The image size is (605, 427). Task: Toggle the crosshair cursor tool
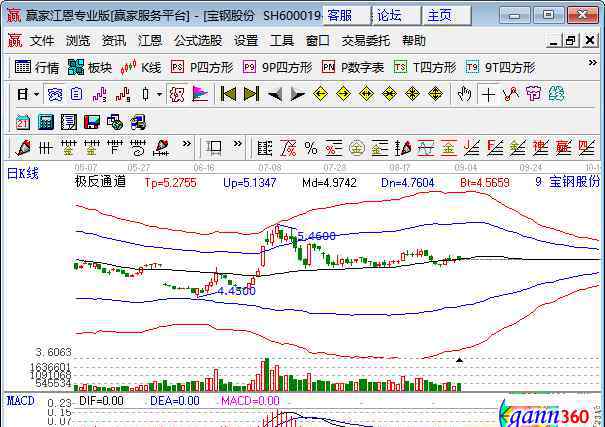[488, 94]
